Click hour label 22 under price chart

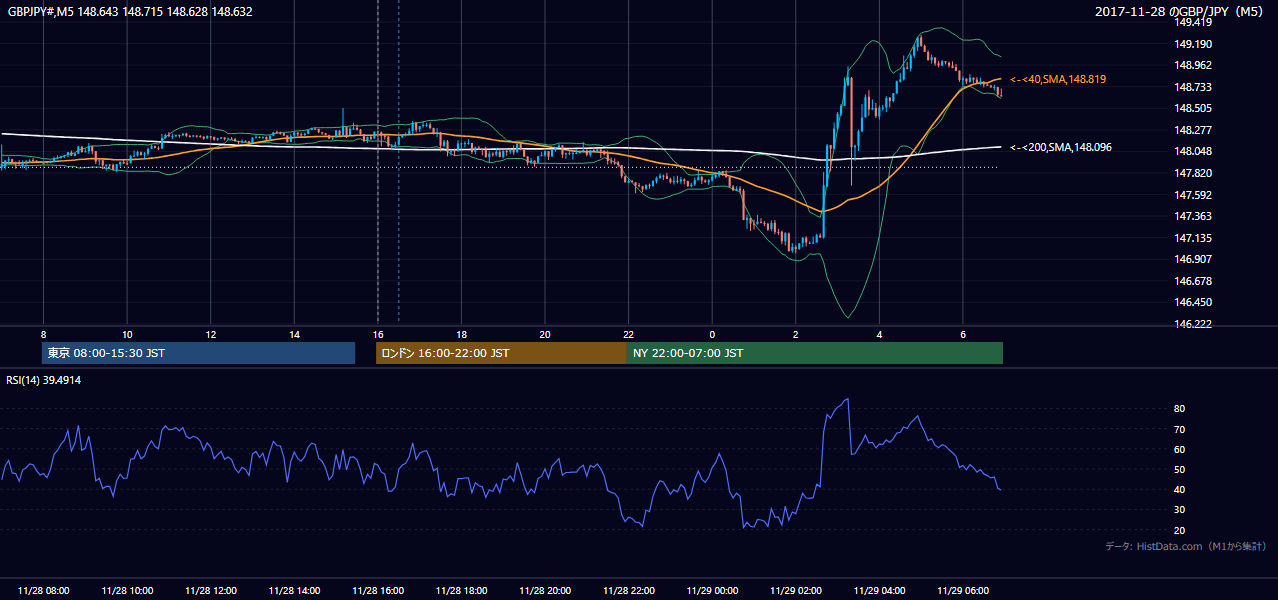[628, 334]
